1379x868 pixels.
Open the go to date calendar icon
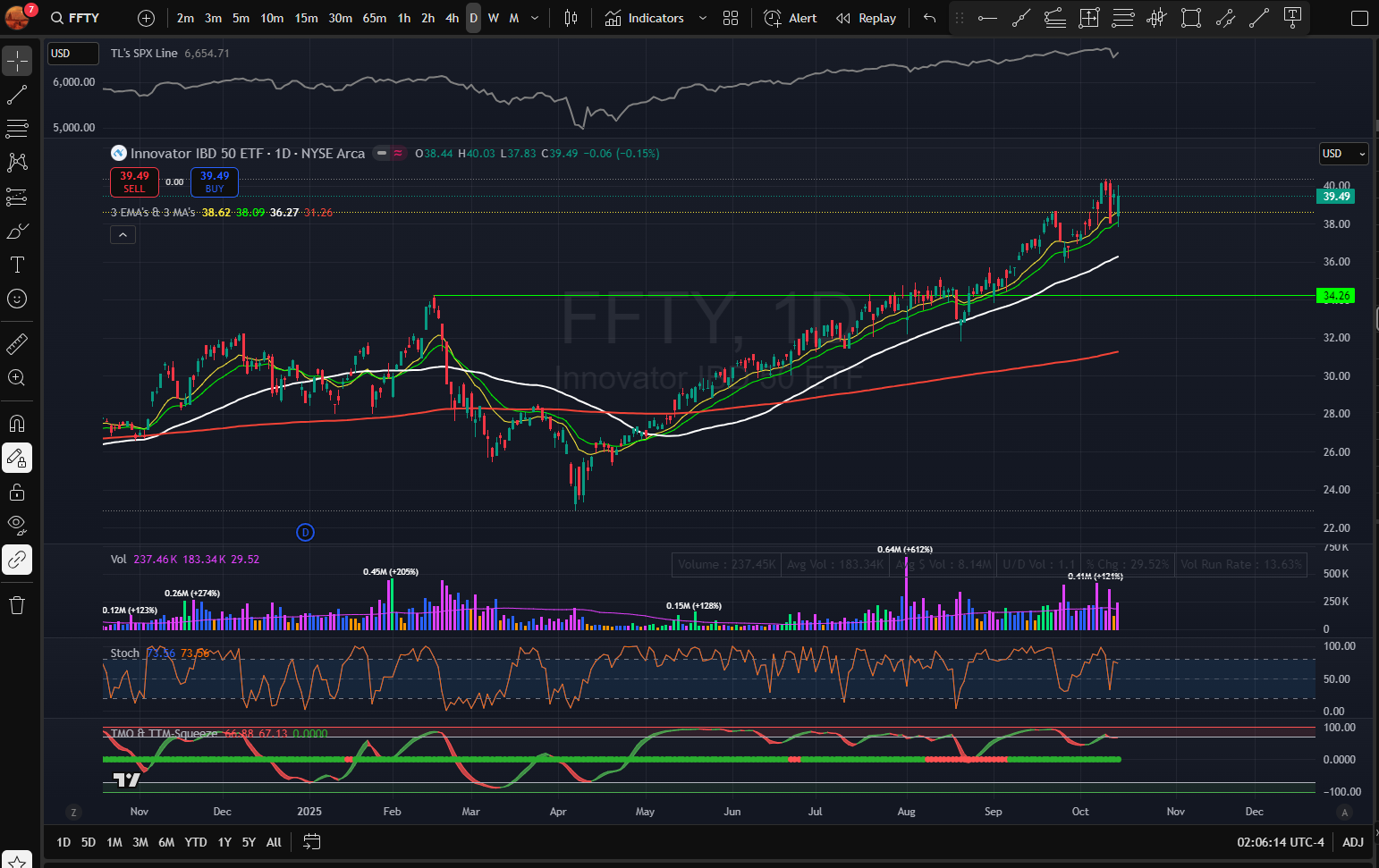(311, 842)
